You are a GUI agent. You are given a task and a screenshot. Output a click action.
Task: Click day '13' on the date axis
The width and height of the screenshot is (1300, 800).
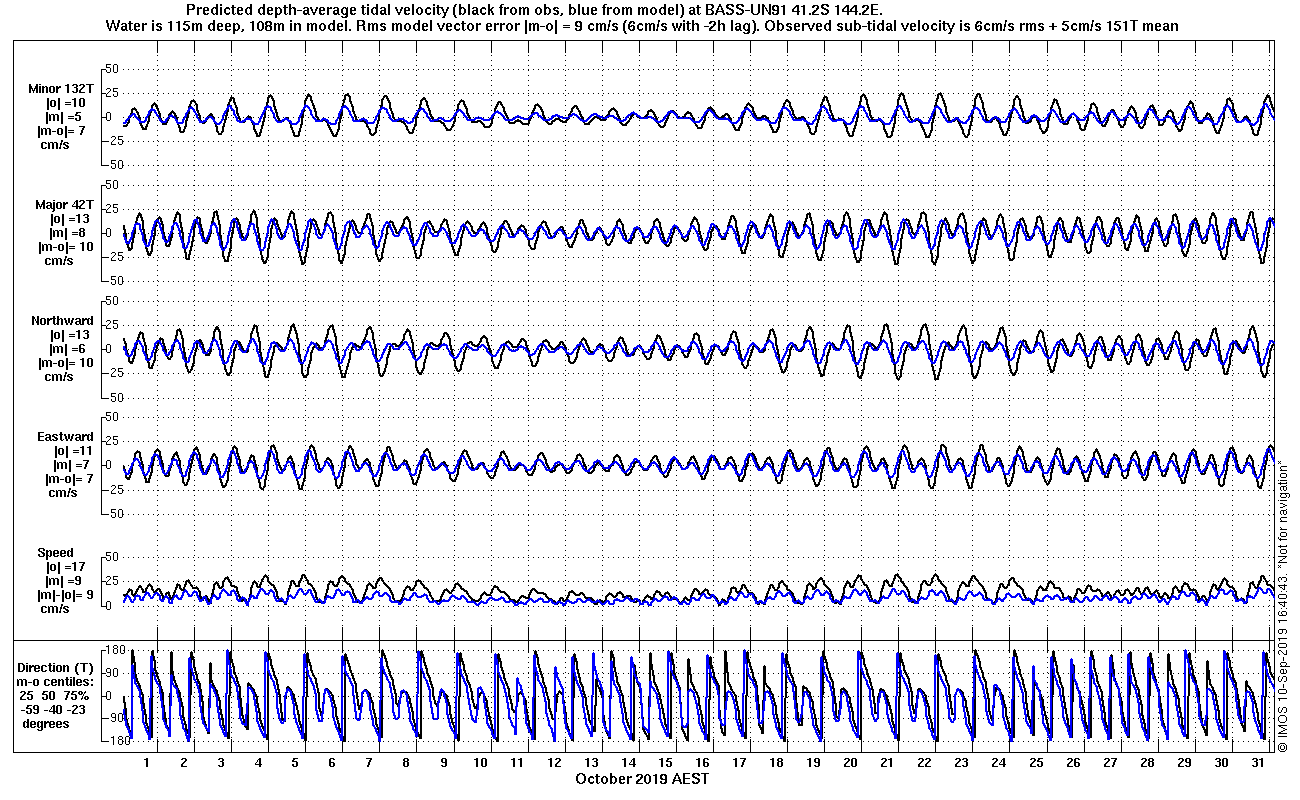591,763
